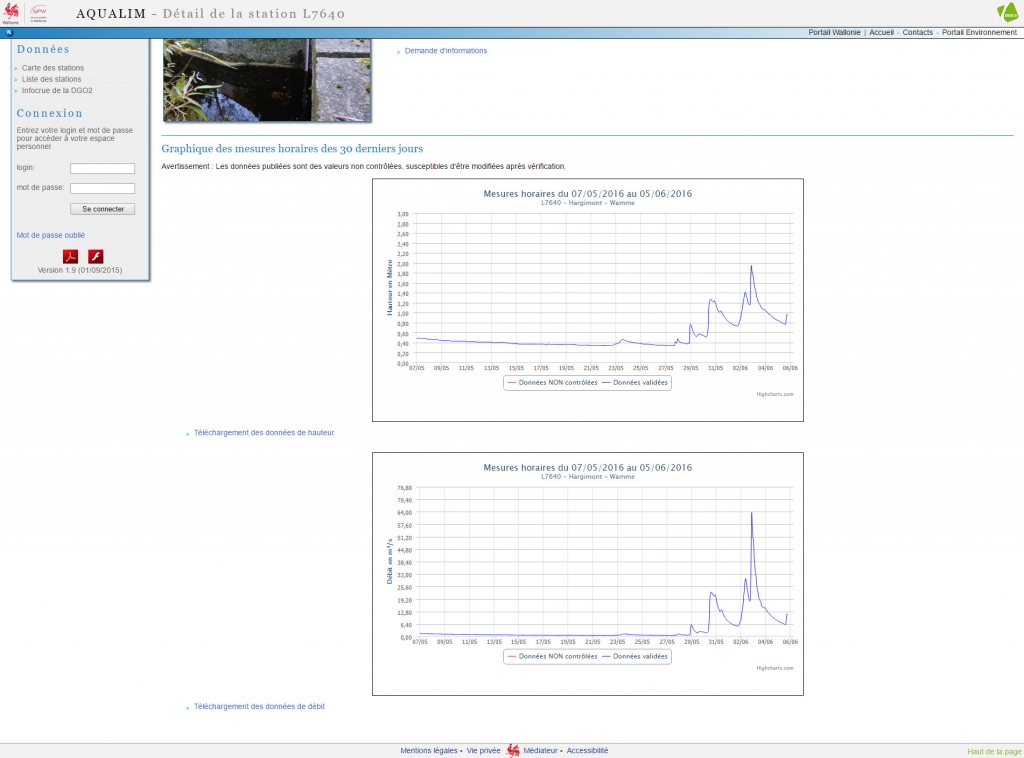Viewport: 1024px width, 758px height.
Task: Open 'Liste des stations' in the sidebar
Action: pyautogui.click(x=52, y=79)
